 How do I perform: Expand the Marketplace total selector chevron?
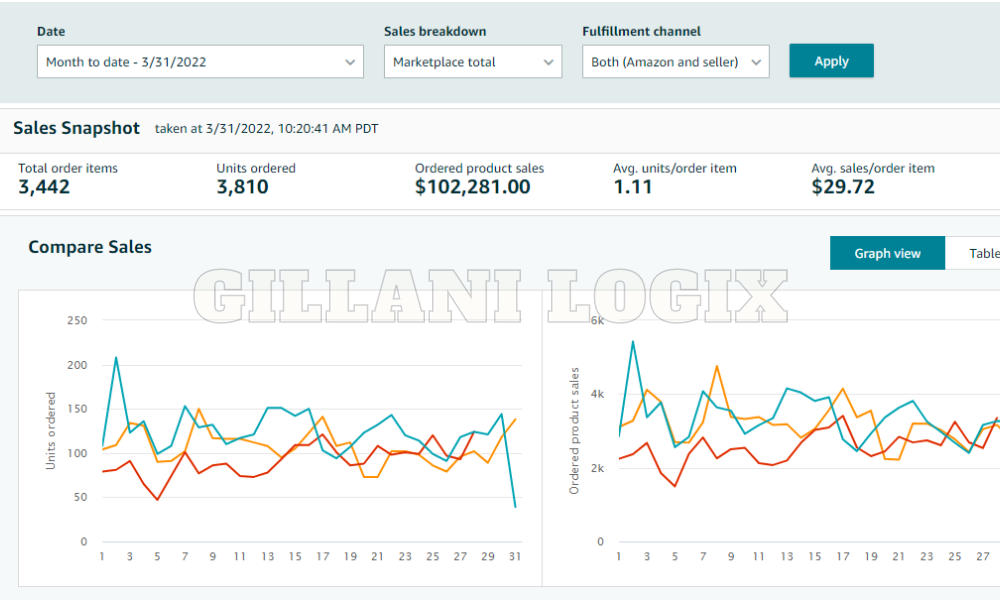pos(548,61)
